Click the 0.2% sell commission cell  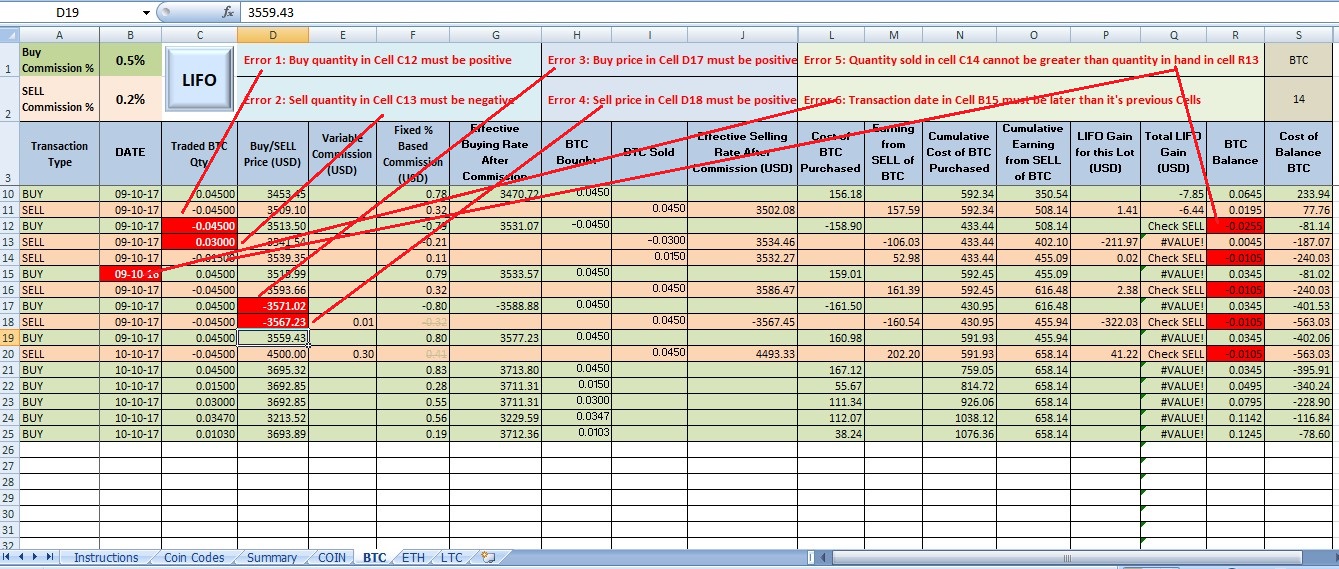pos(130,99)
